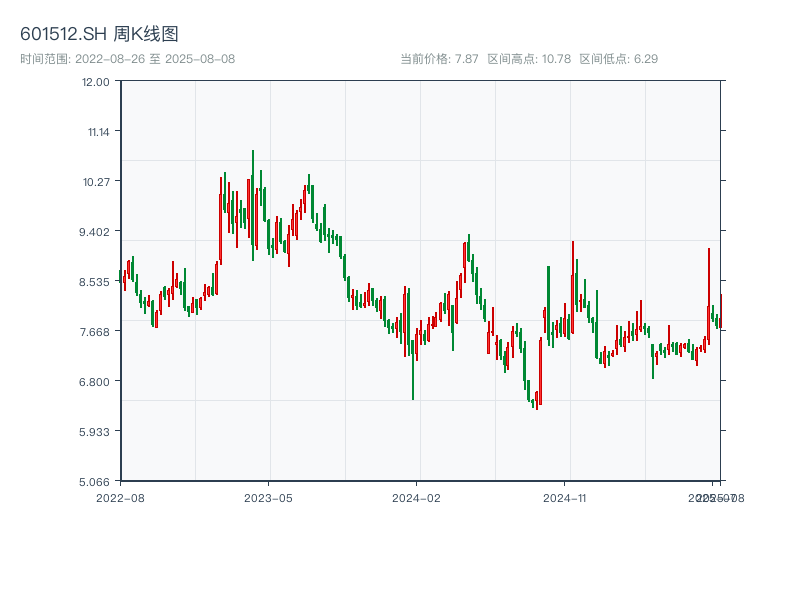Select the 2024-02 x-axis date marker
Screen dimensions: 800x600
click(x=417, y=497)
